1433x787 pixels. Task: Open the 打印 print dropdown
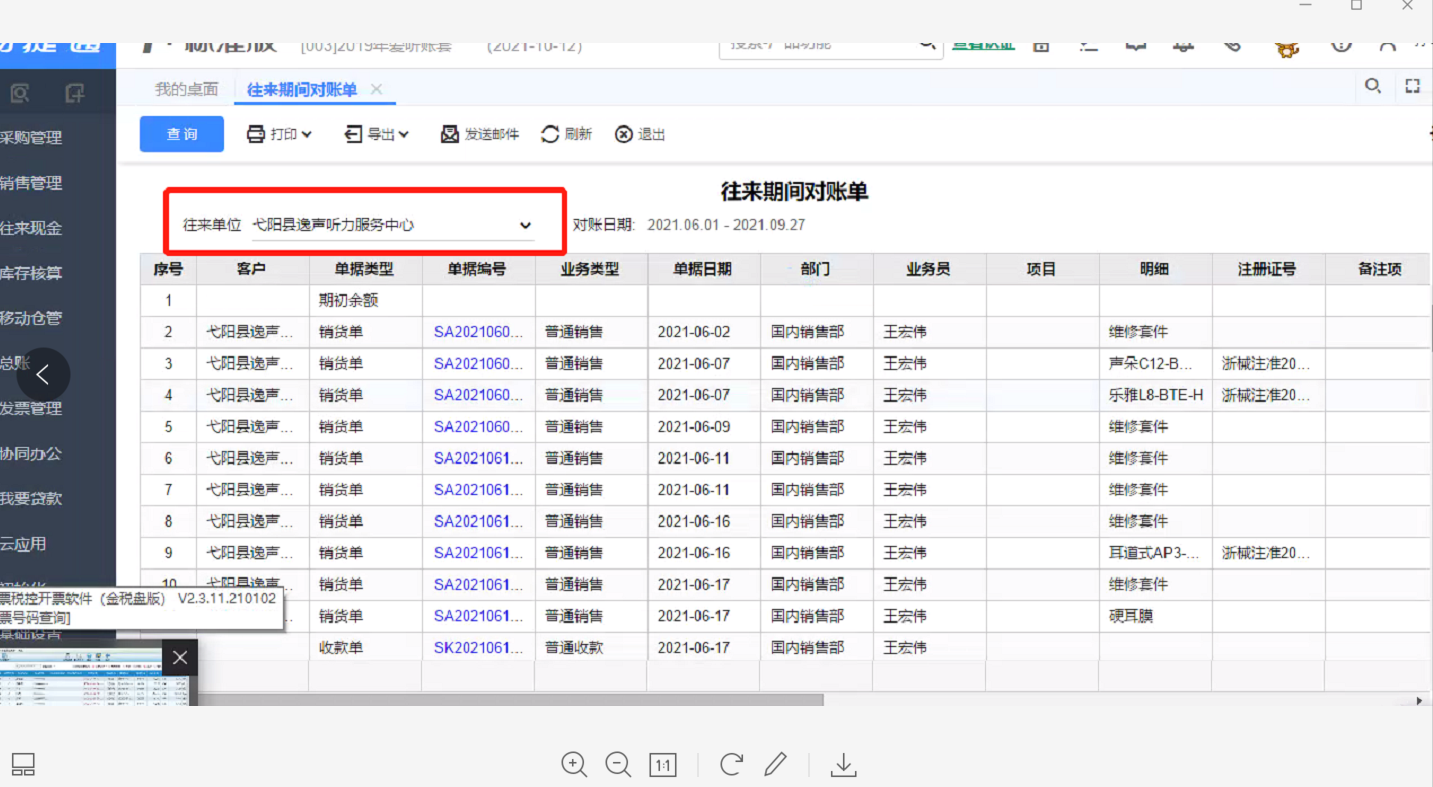click(279, 134)
